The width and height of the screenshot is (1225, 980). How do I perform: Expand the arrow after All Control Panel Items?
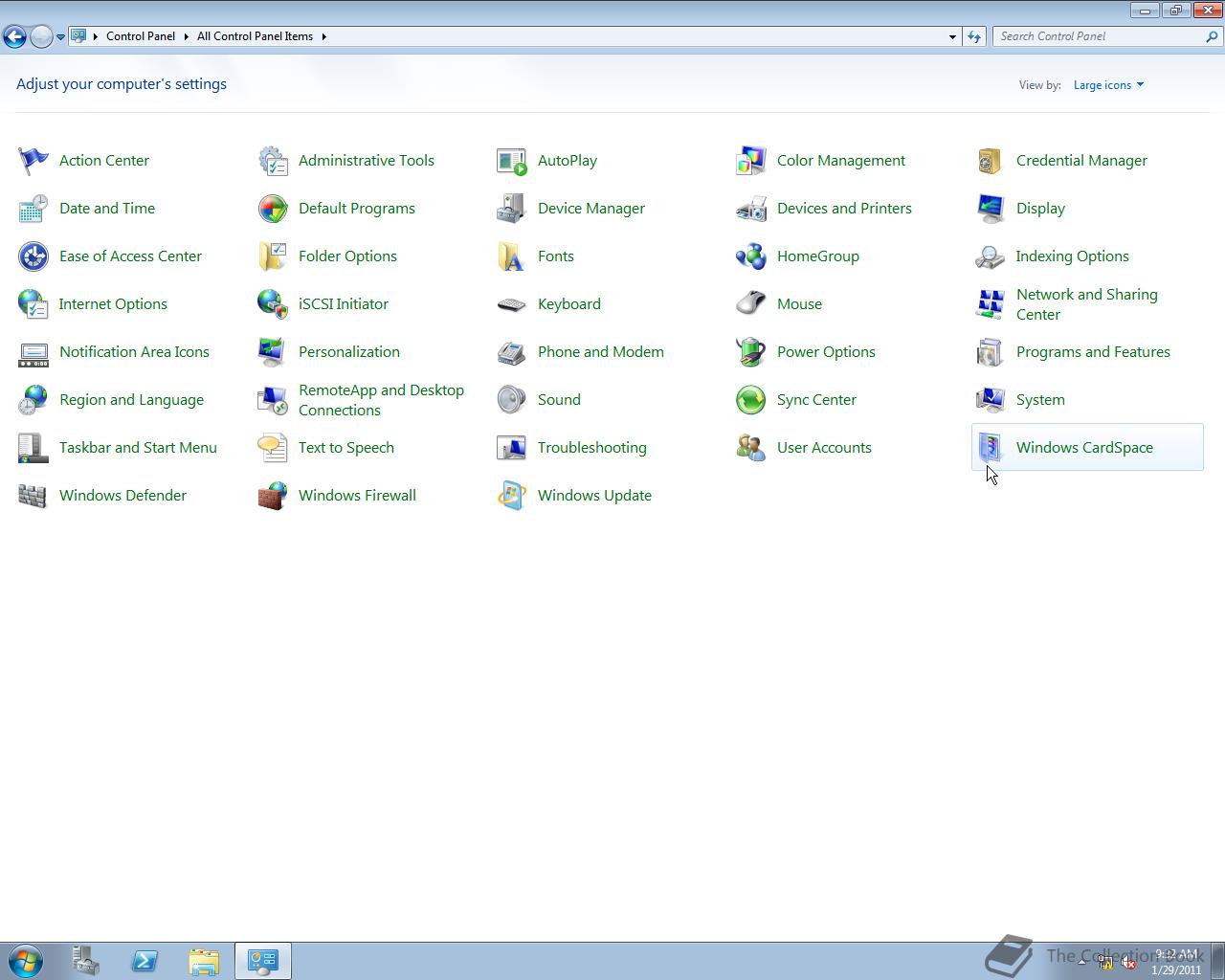pos(323,36)
